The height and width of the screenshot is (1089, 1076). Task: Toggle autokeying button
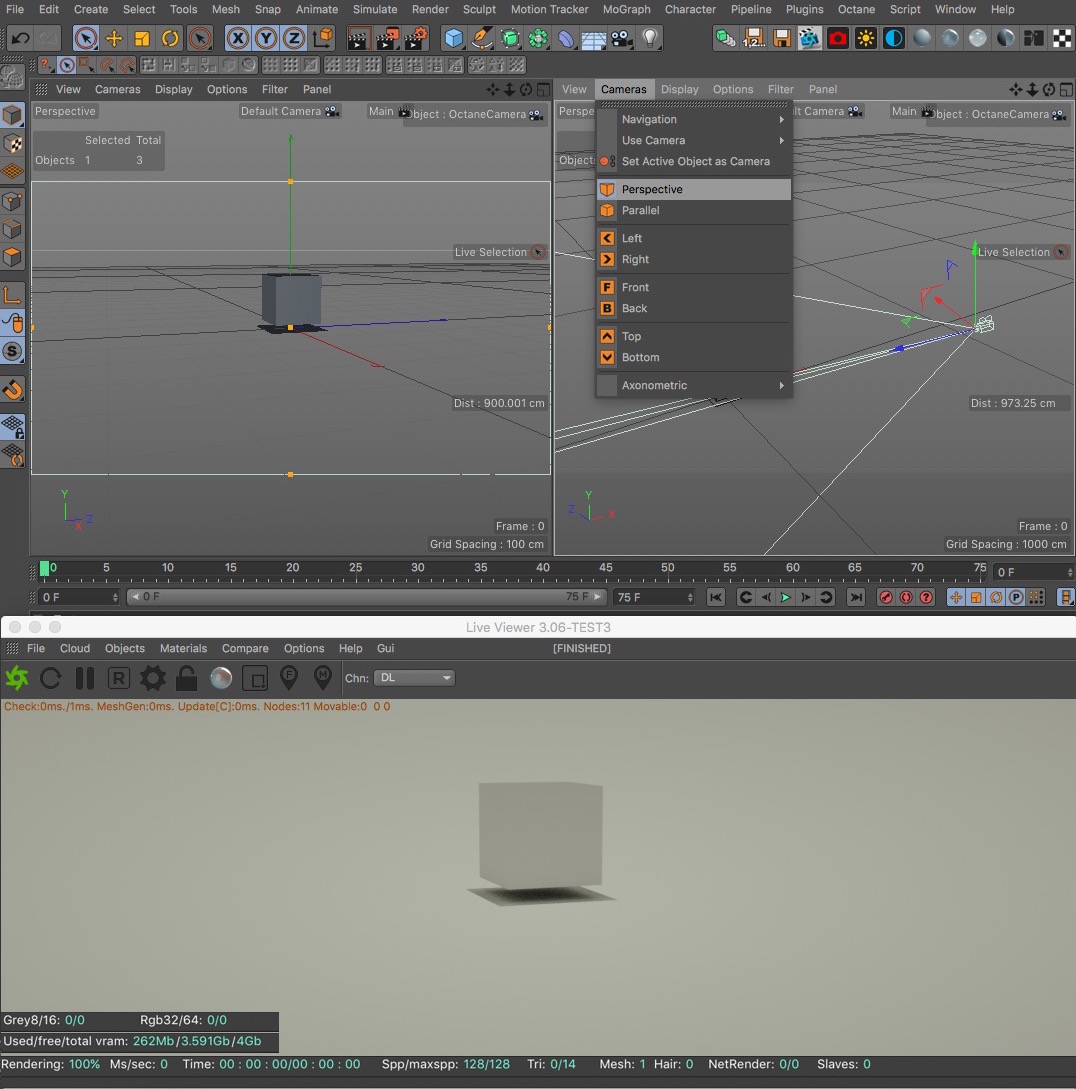pos(906,597)
